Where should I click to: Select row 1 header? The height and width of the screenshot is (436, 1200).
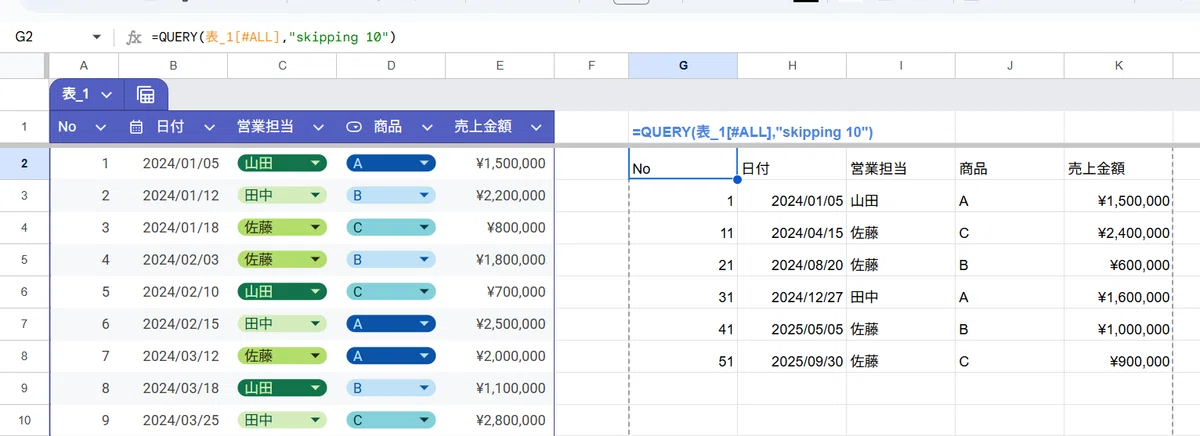[24, 127]
